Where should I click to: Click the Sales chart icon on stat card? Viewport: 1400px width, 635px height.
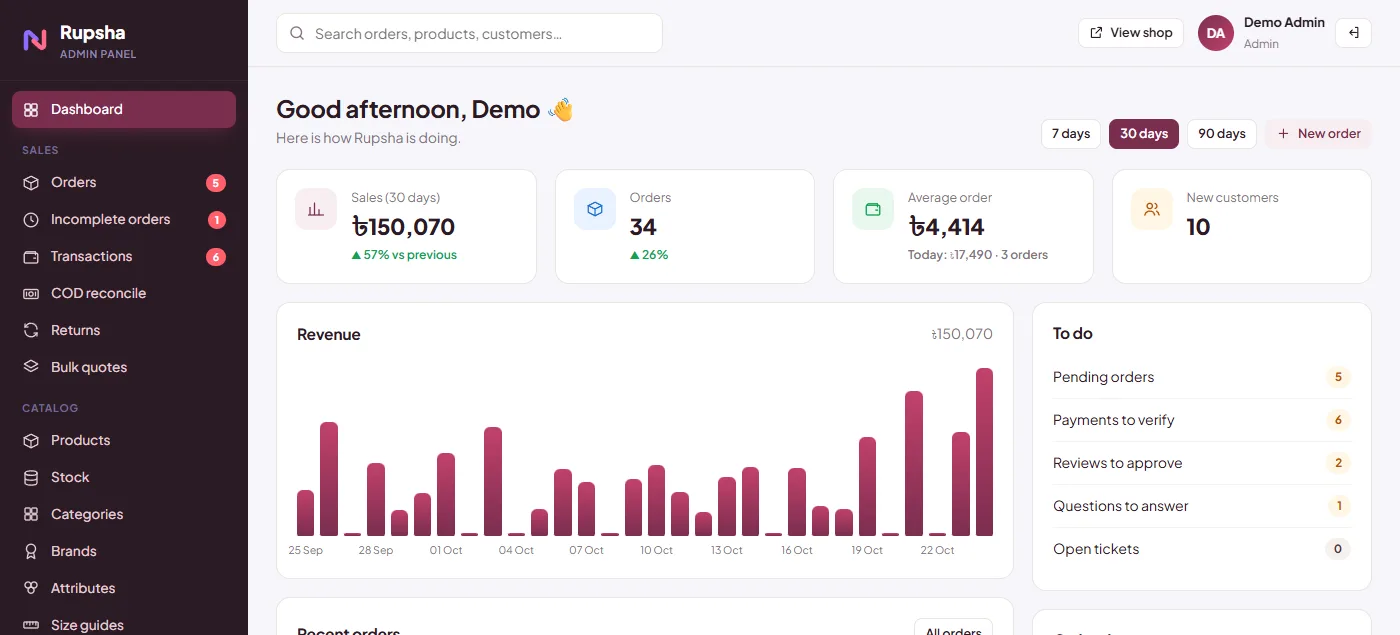(316, 209)
